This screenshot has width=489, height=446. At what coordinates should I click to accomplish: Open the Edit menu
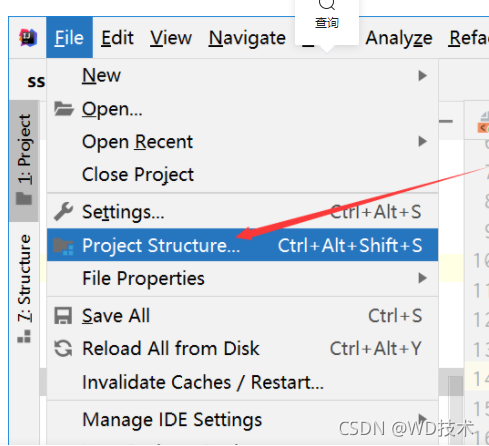click(x=117, y=38)
